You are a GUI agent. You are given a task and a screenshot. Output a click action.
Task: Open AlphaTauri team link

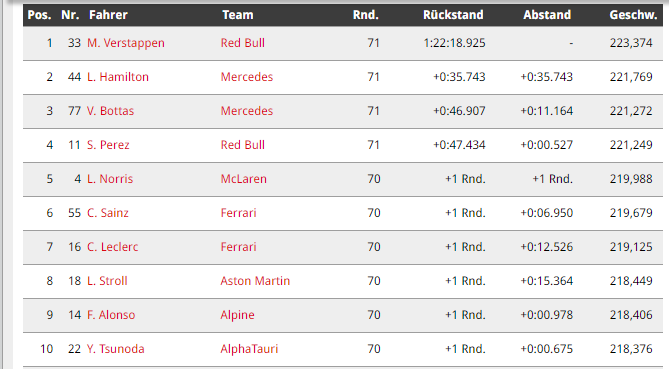click(x=249, y=349)
